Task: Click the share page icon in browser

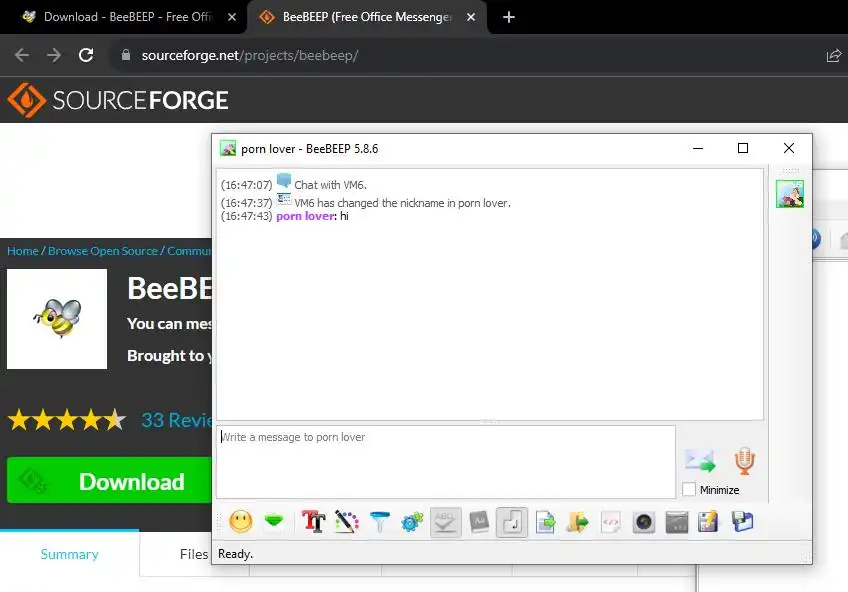Action: point(833,55)
